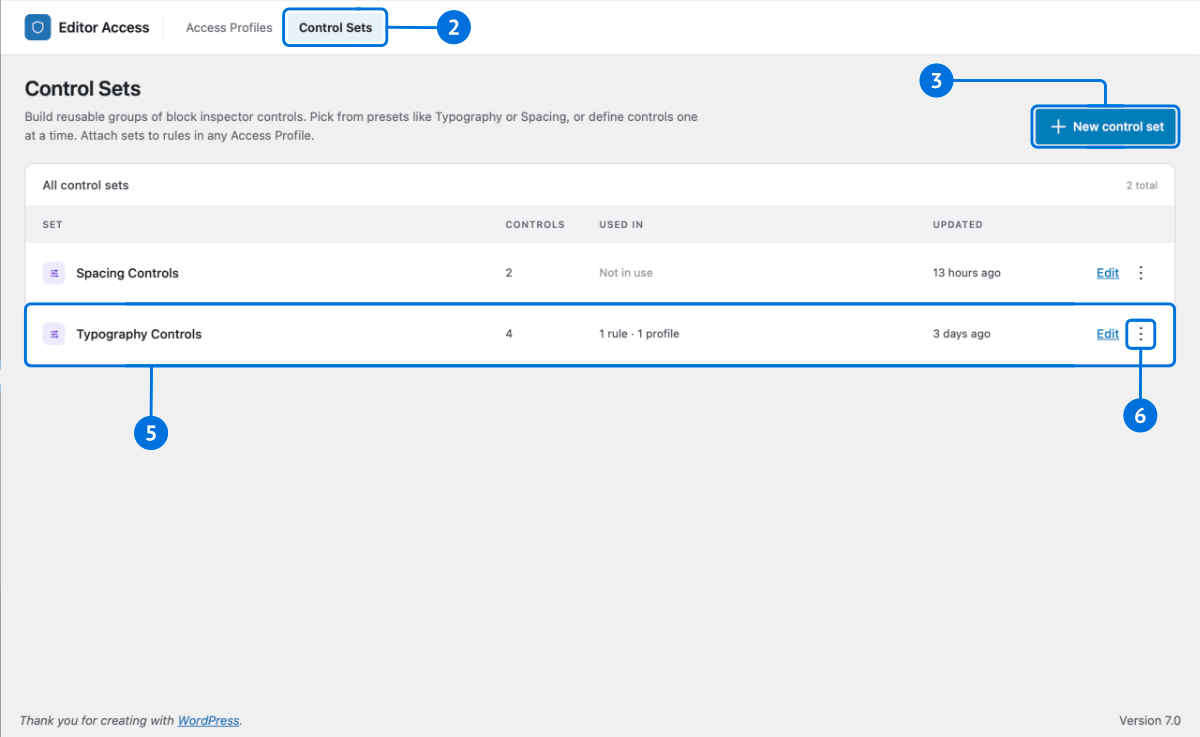This screenshot has width=1200, height=737.
Task: Follow the WordPress footer link
Action: [x=209, y=720]
